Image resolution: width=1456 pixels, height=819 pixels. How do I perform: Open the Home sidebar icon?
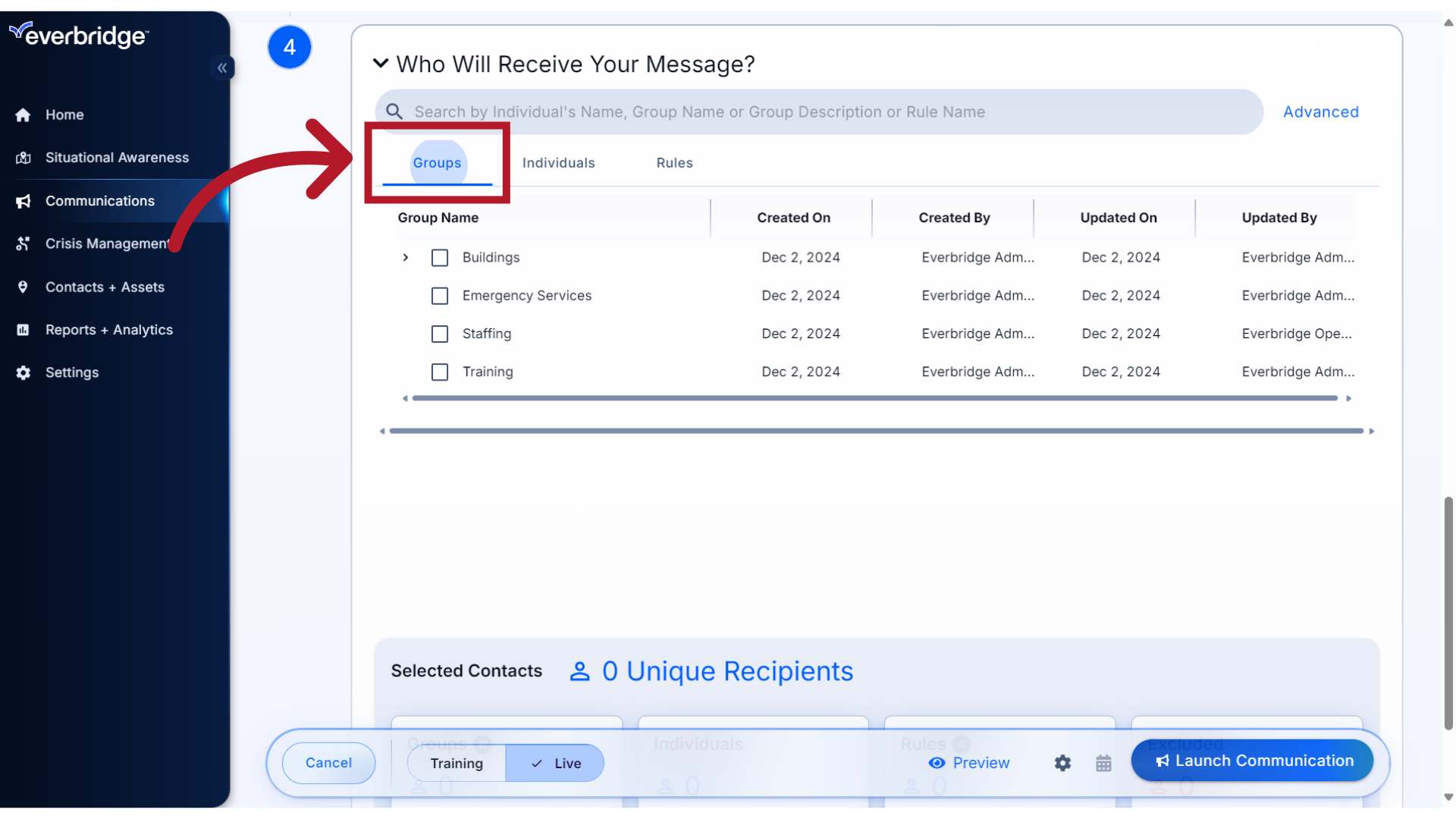(66, 115)
